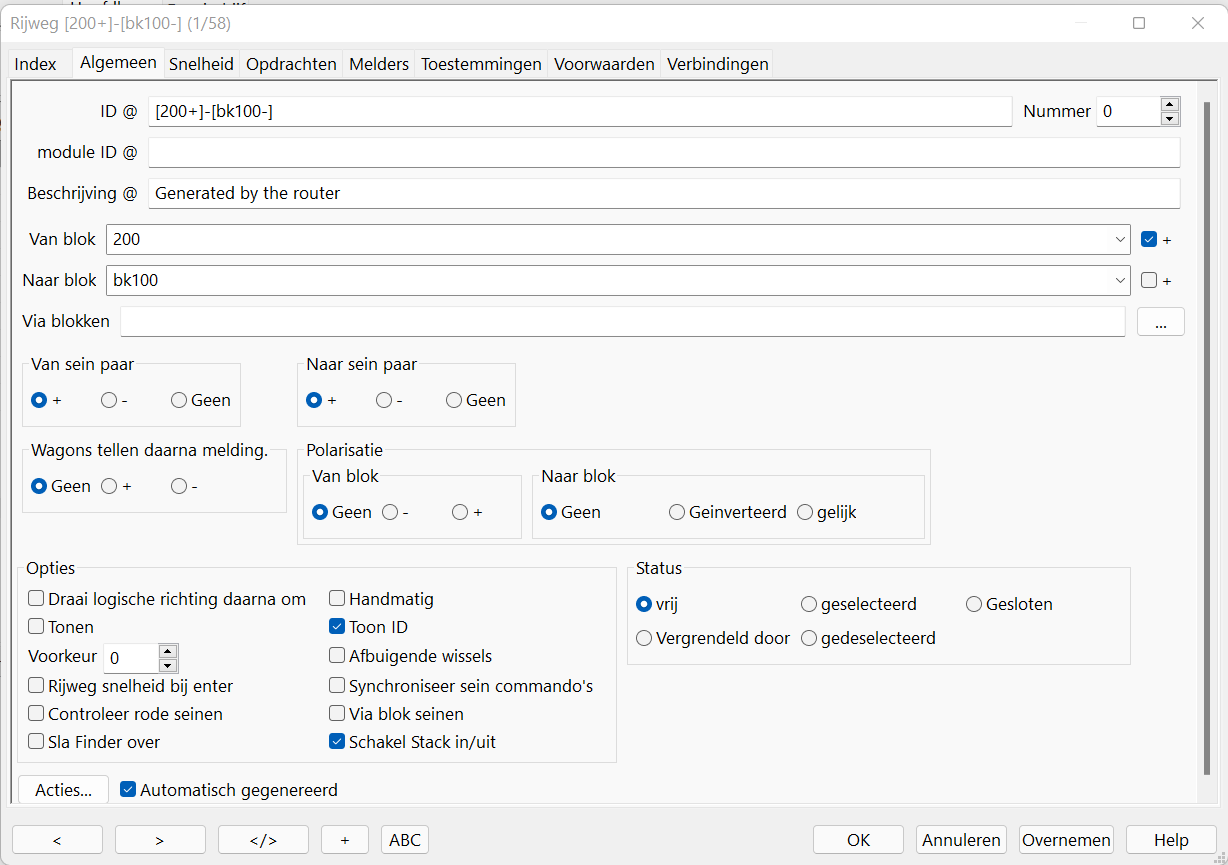Screen dimensions: 1228x865
Task: Open the Verbindingen tab
Action: 717,64
